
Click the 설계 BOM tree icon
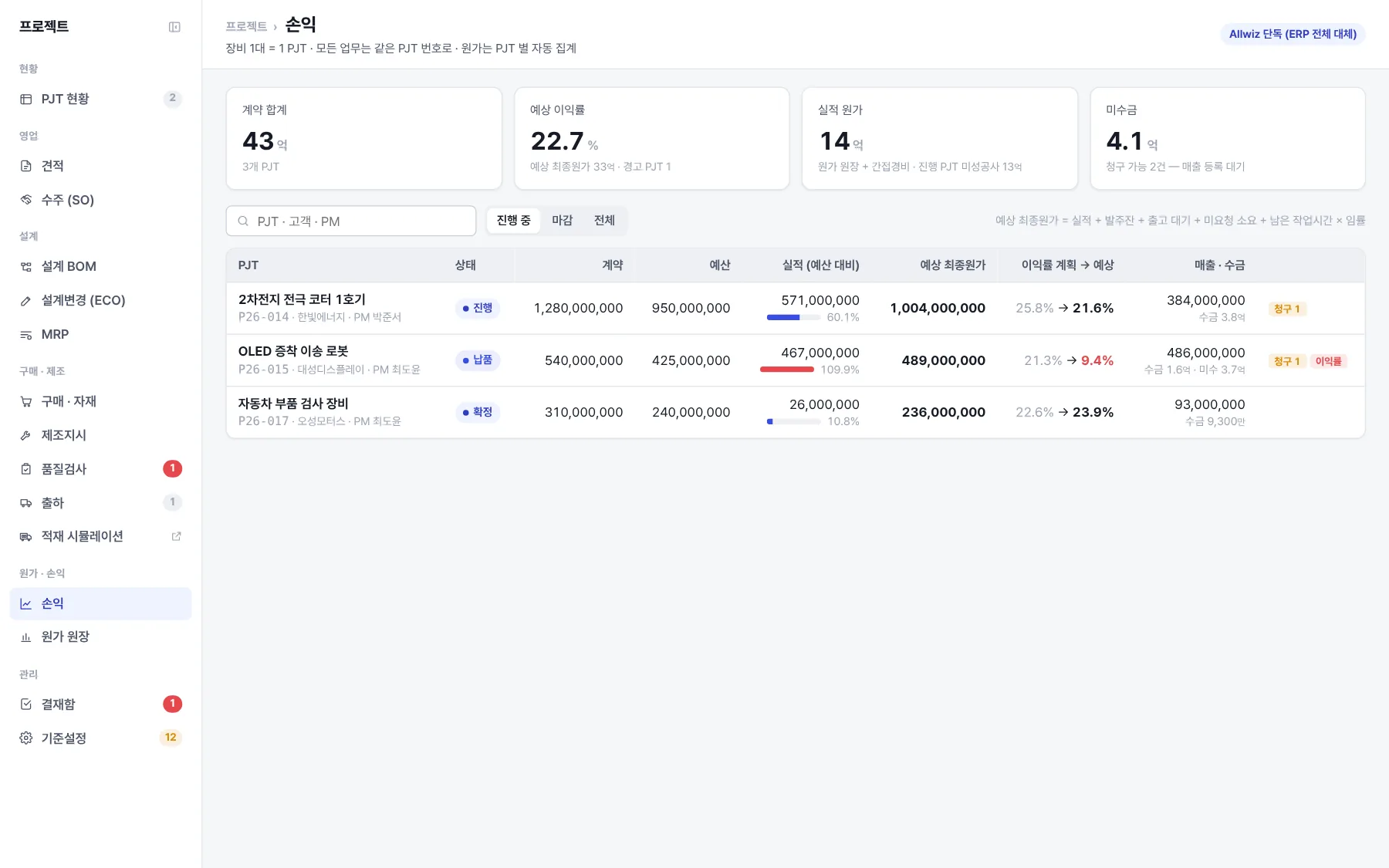(26, 266)
